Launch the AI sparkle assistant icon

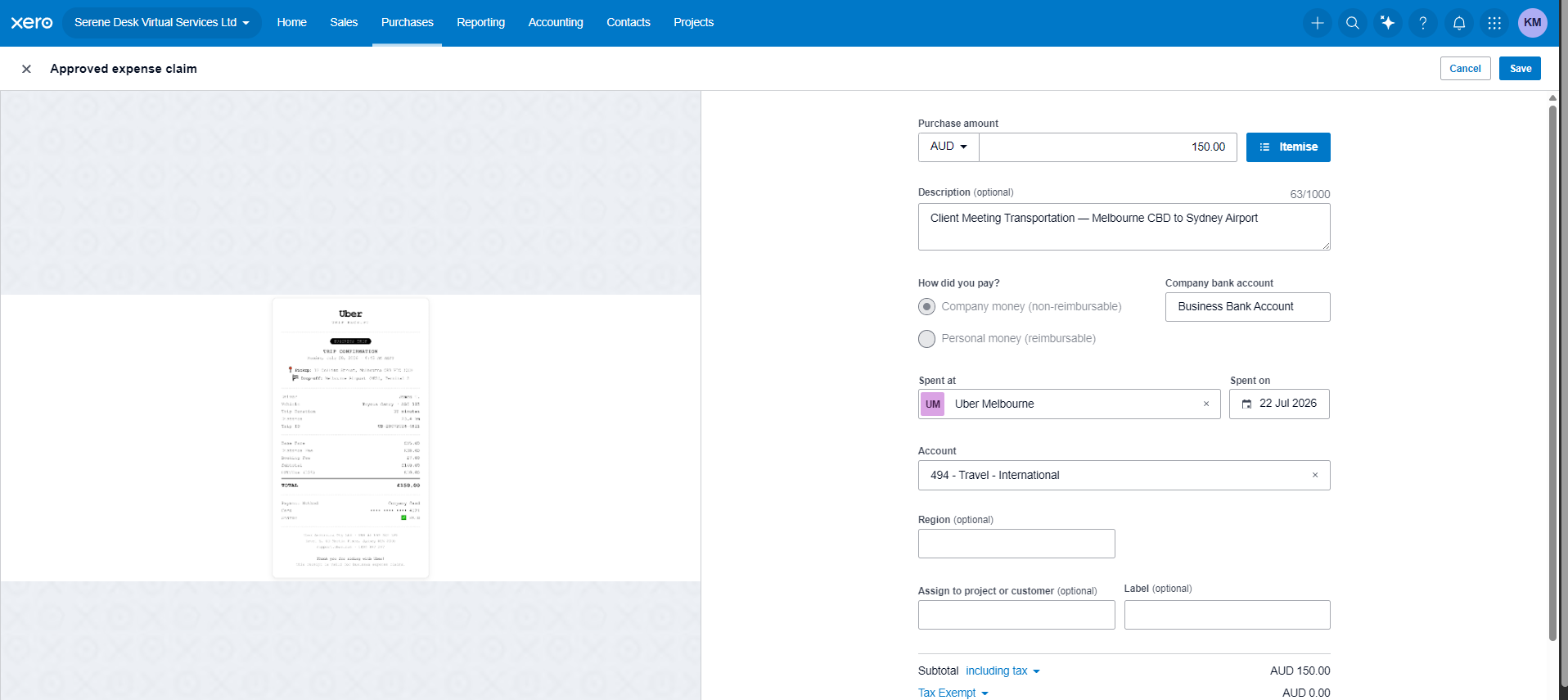click(1388, 23)
